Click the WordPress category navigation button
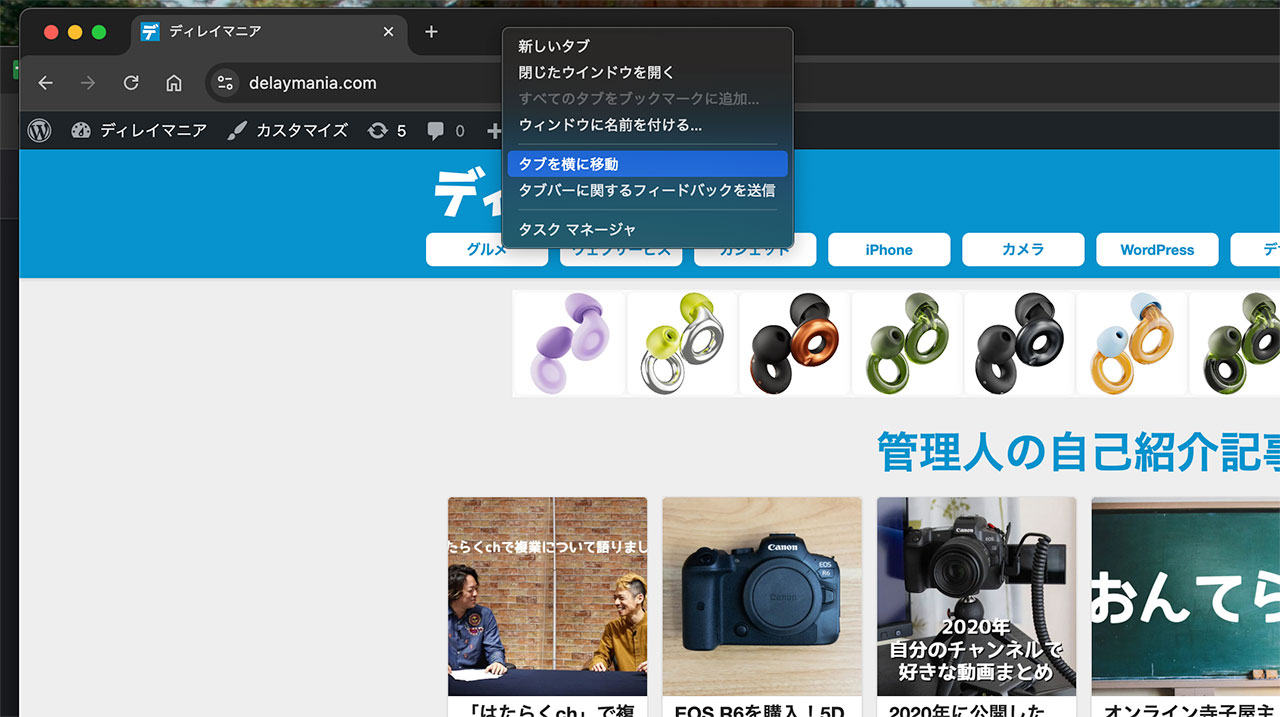 coord(1157,250)
